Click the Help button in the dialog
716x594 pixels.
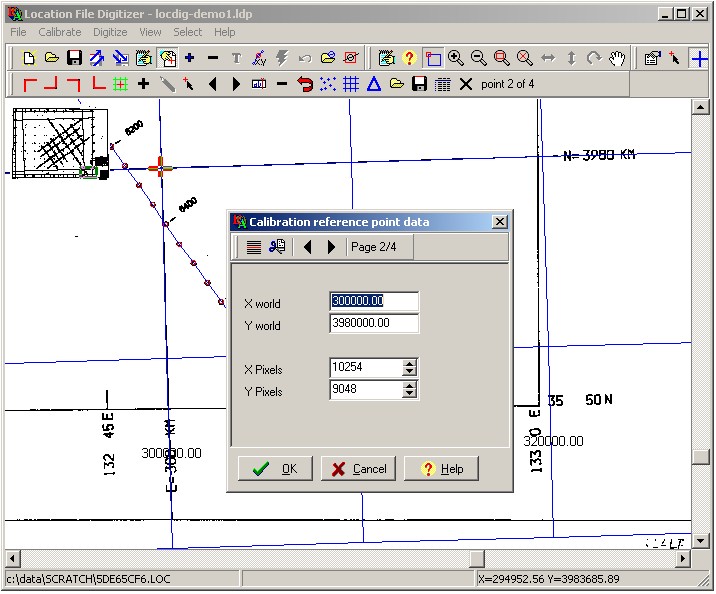coord(442,468)
